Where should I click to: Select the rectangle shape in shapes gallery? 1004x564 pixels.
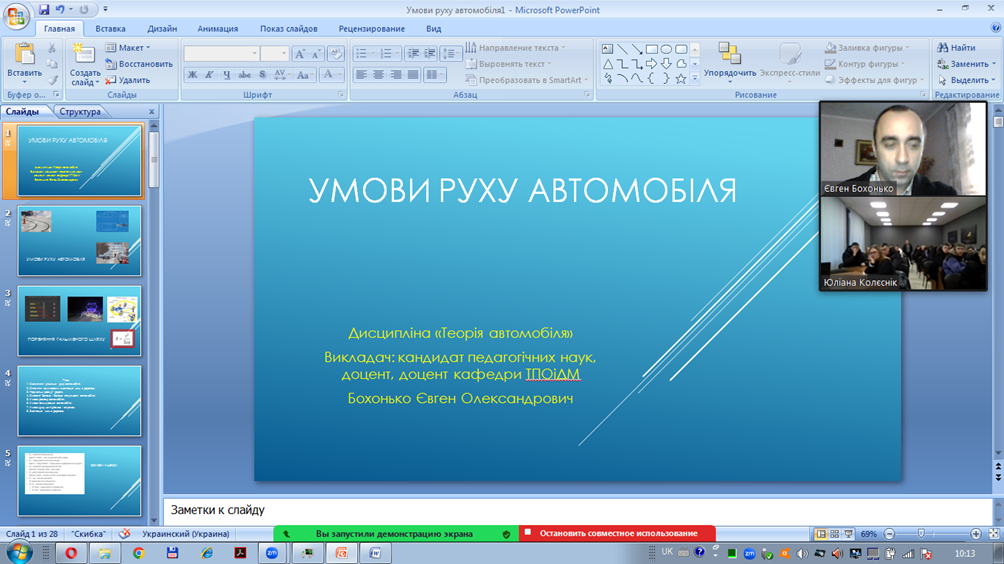click(x=651, y=48)
